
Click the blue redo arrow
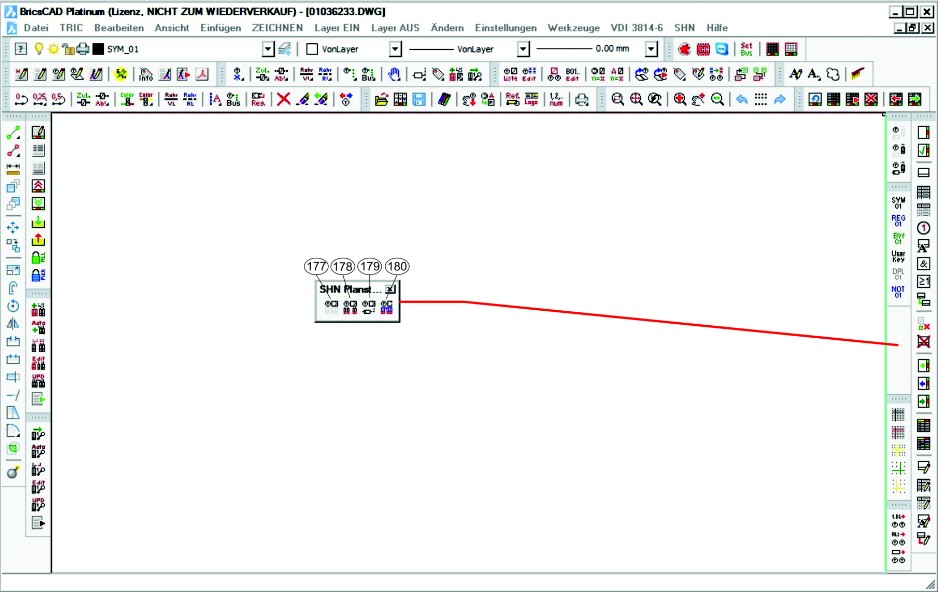click(x=779, y=99)
